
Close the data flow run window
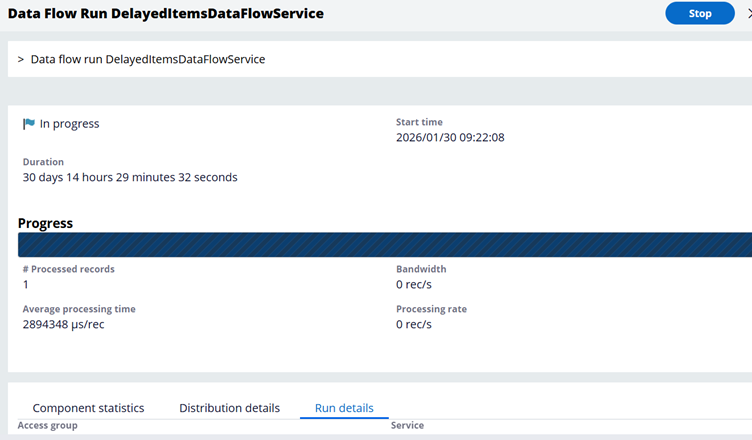coord(747,13)
